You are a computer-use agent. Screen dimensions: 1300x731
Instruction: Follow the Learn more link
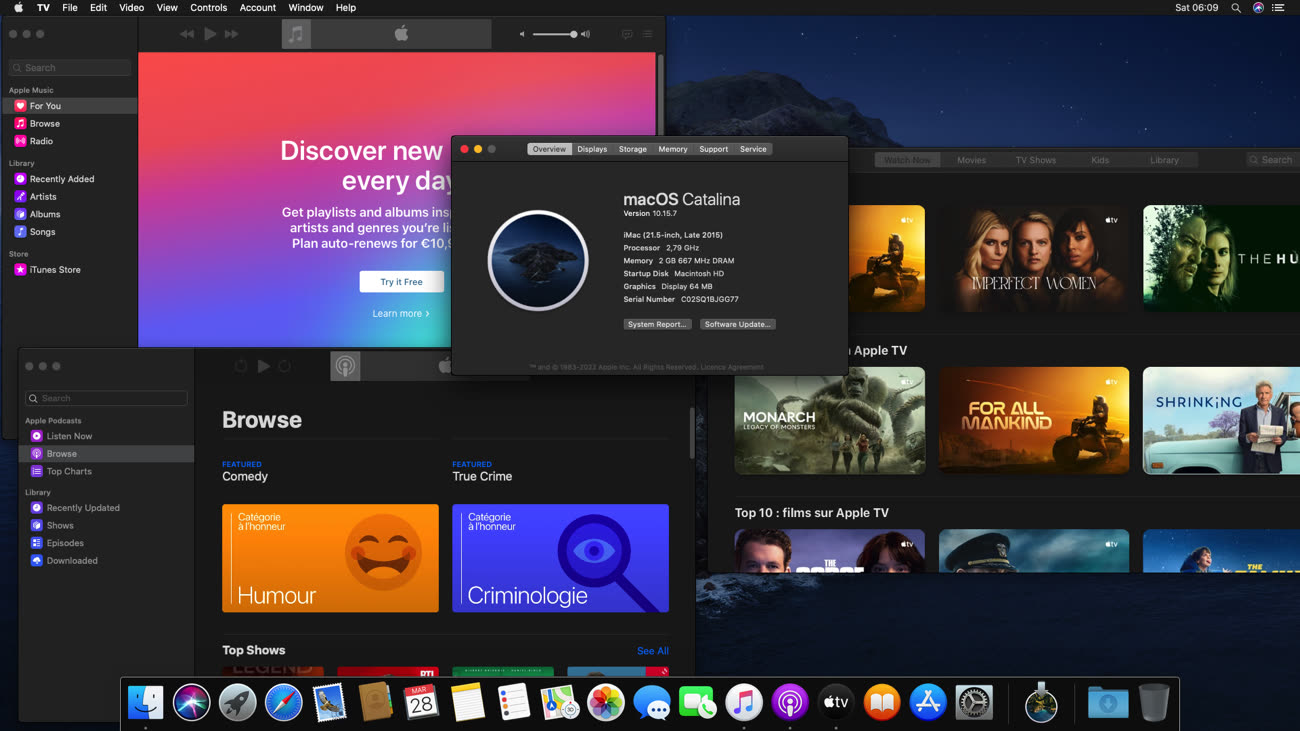(x=400, y=314)
